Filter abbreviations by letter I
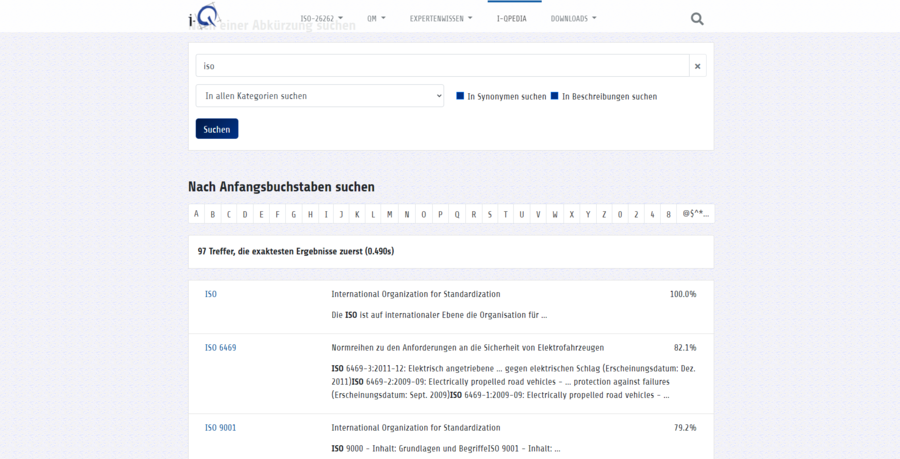Image resolution: width=900 pixels, height=459 pixels. (326, 214)
